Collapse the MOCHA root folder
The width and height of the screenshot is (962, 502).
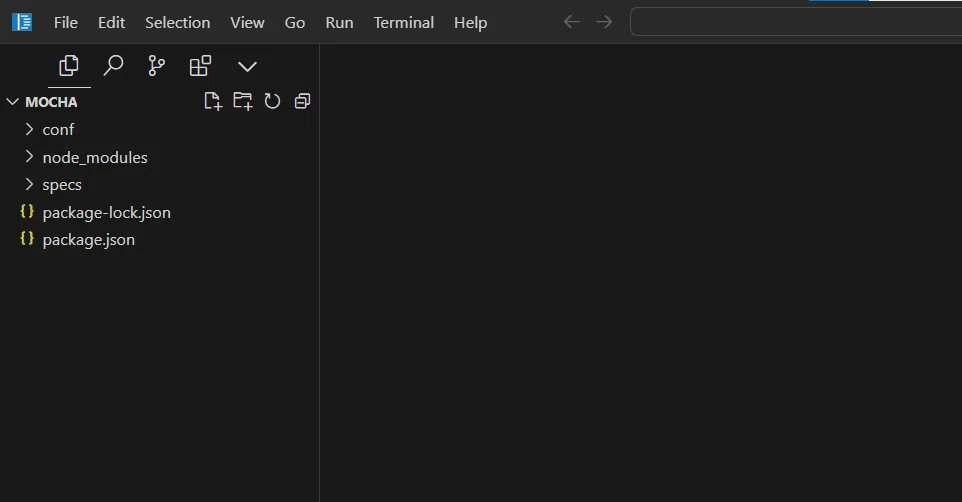(x=12, y=102)
